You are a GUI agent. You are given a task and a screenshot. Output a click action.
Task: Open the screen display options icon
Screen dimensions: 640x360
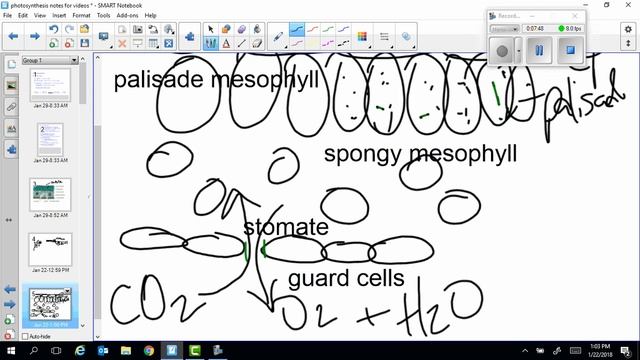(104, 37)
